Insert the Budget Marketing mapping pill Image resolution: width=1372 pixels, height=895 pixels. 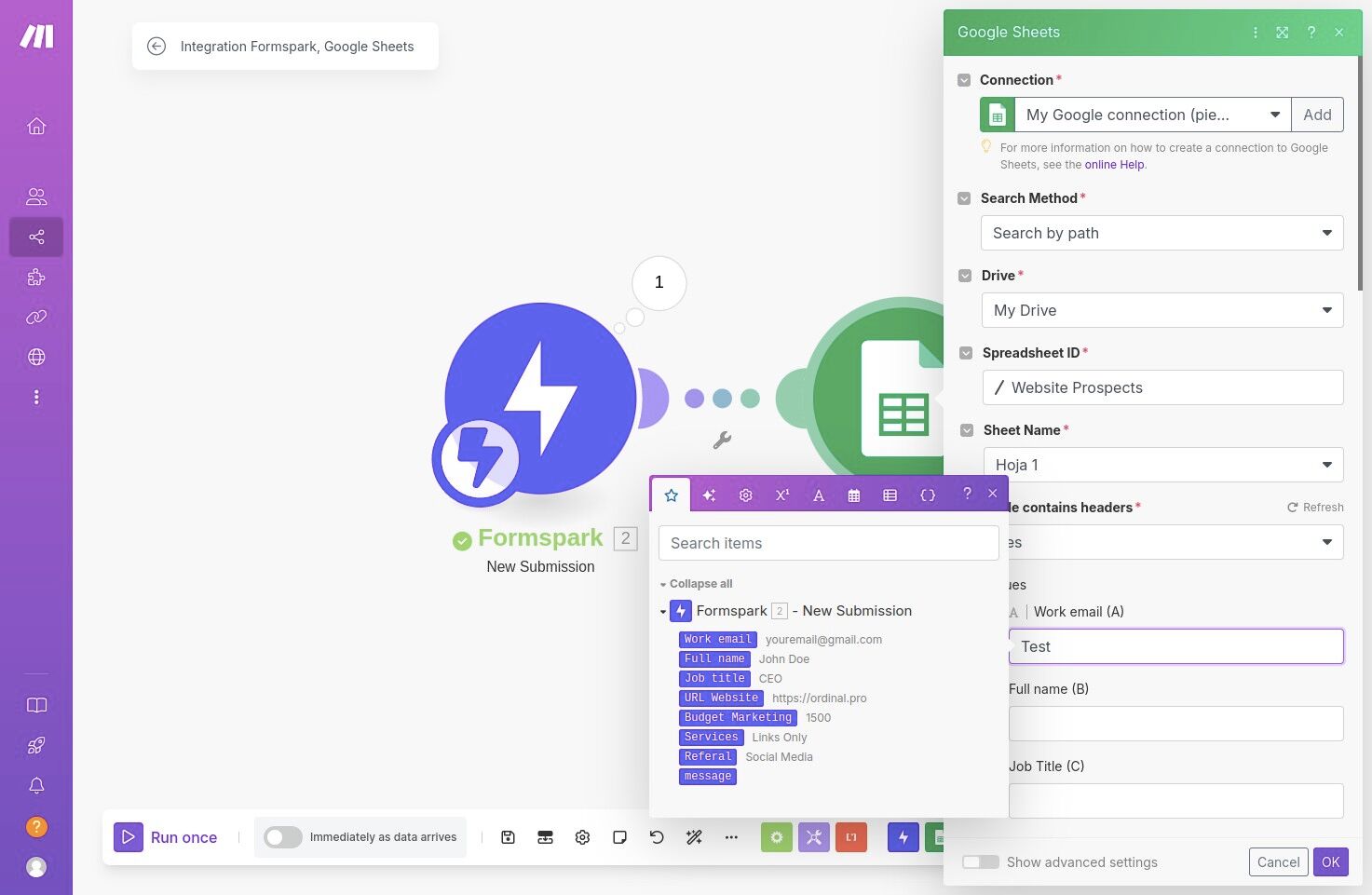[x=738, y=718]
